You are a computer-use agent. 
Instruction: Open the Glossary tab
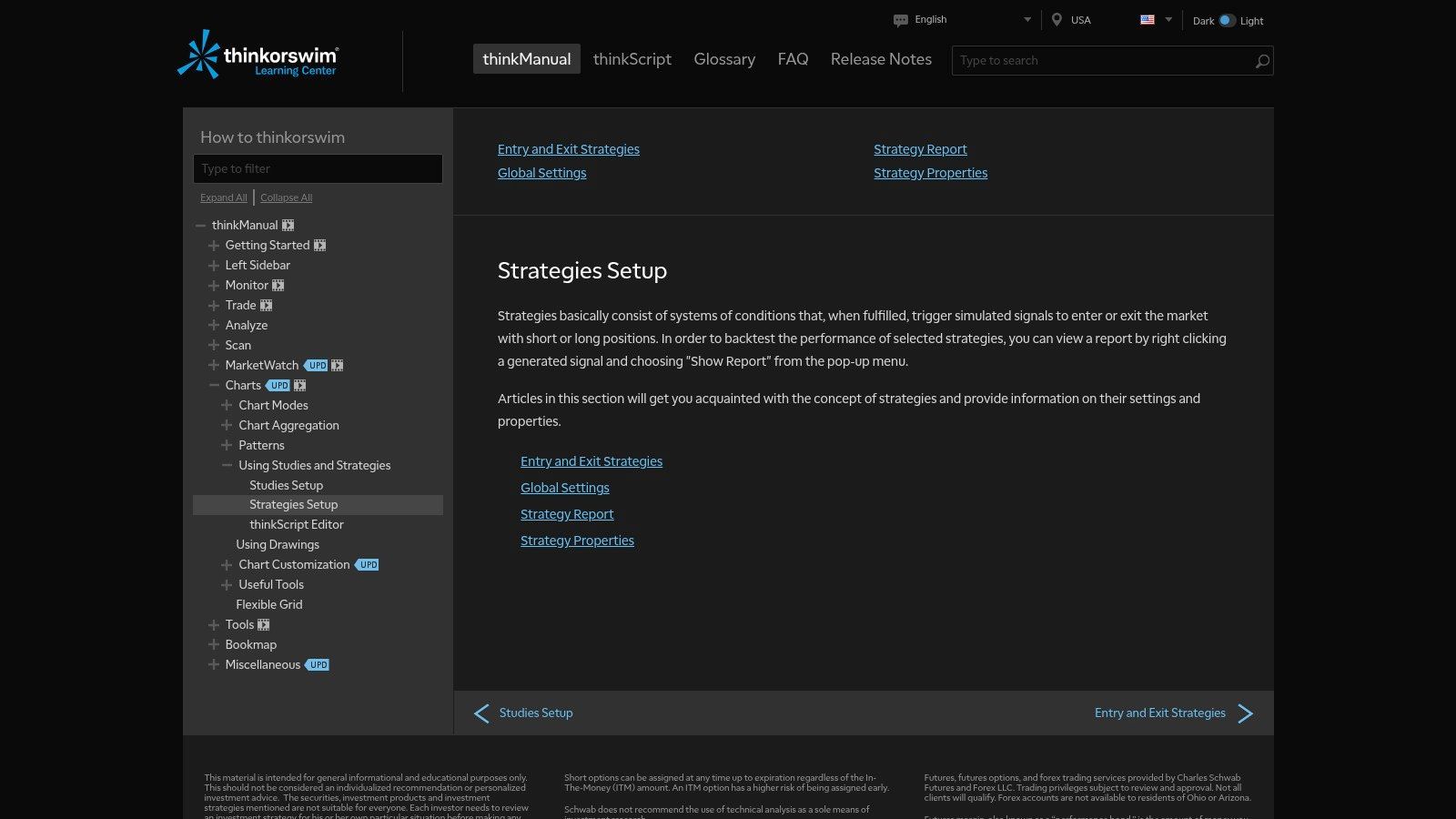[724, 59]
